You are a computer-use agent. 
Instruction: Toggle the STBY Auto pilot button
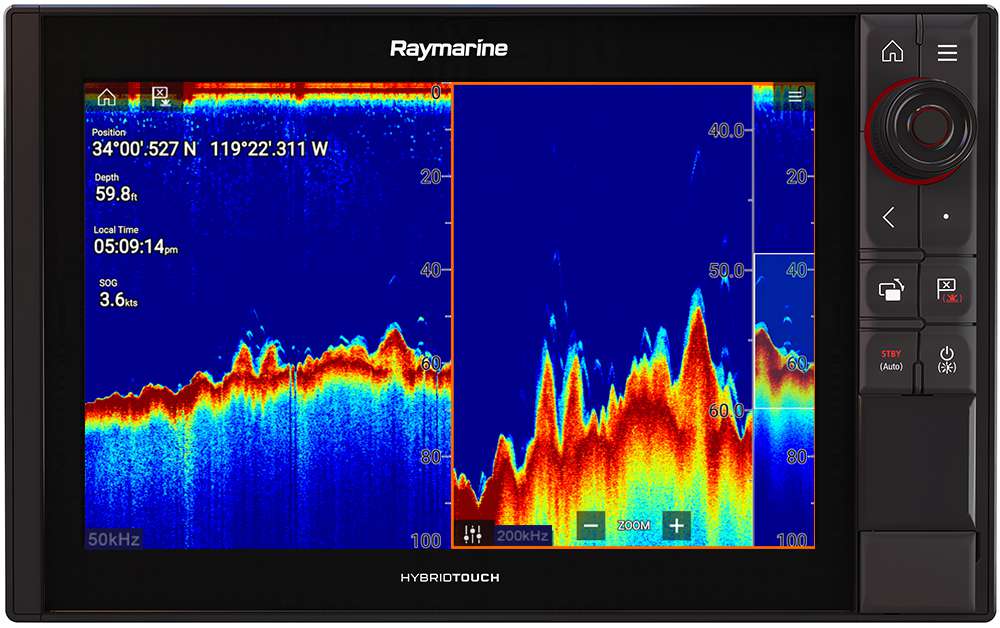pos(890,360)
